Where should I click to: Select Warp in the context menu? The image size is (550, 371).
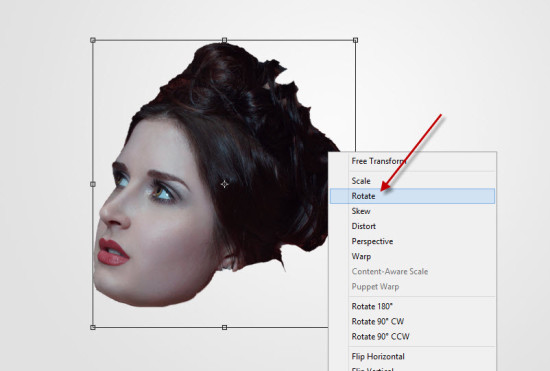[x=412, y=256]
